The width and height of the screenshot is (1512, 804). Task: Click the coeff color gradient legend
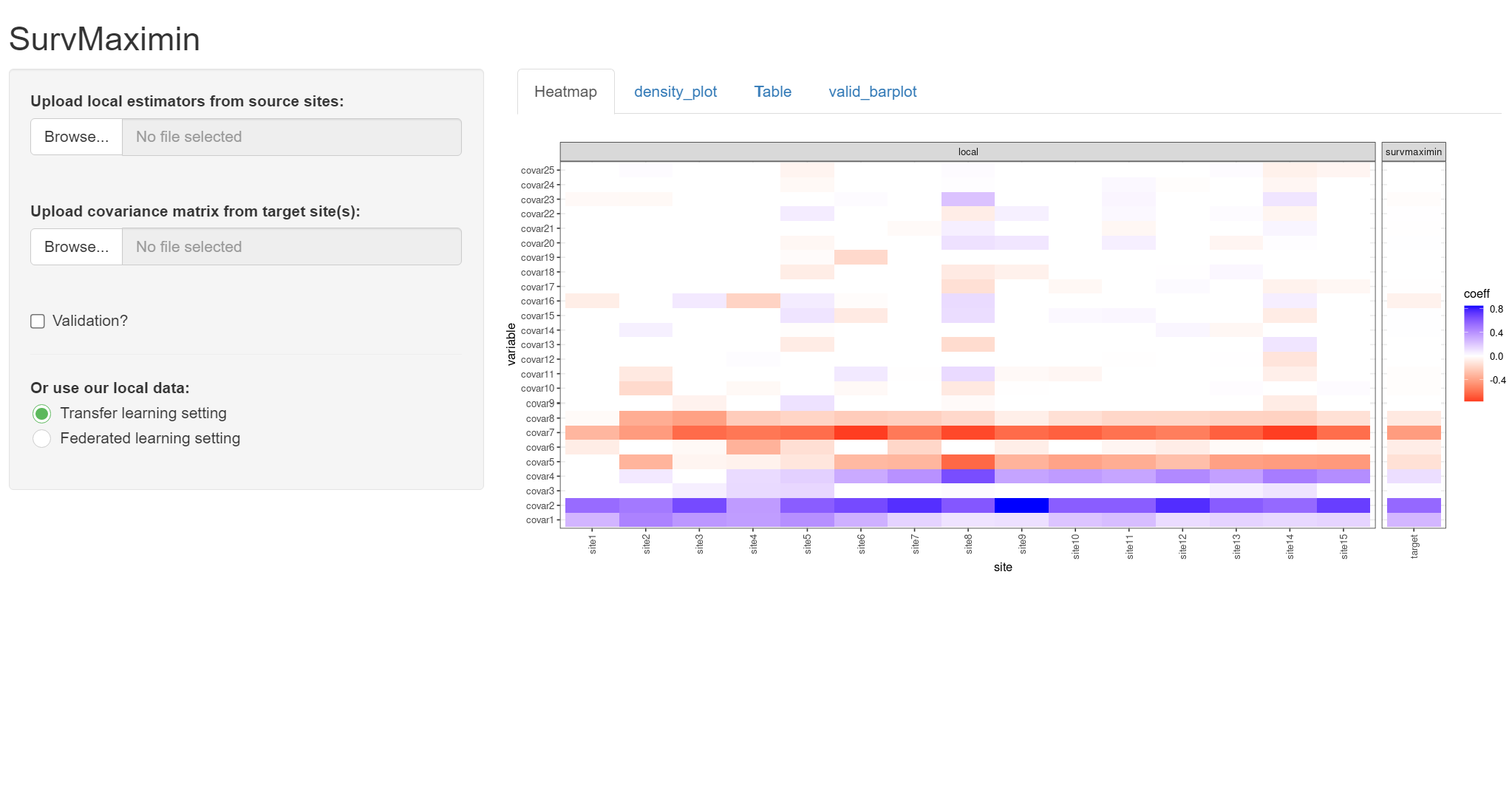1473,353
